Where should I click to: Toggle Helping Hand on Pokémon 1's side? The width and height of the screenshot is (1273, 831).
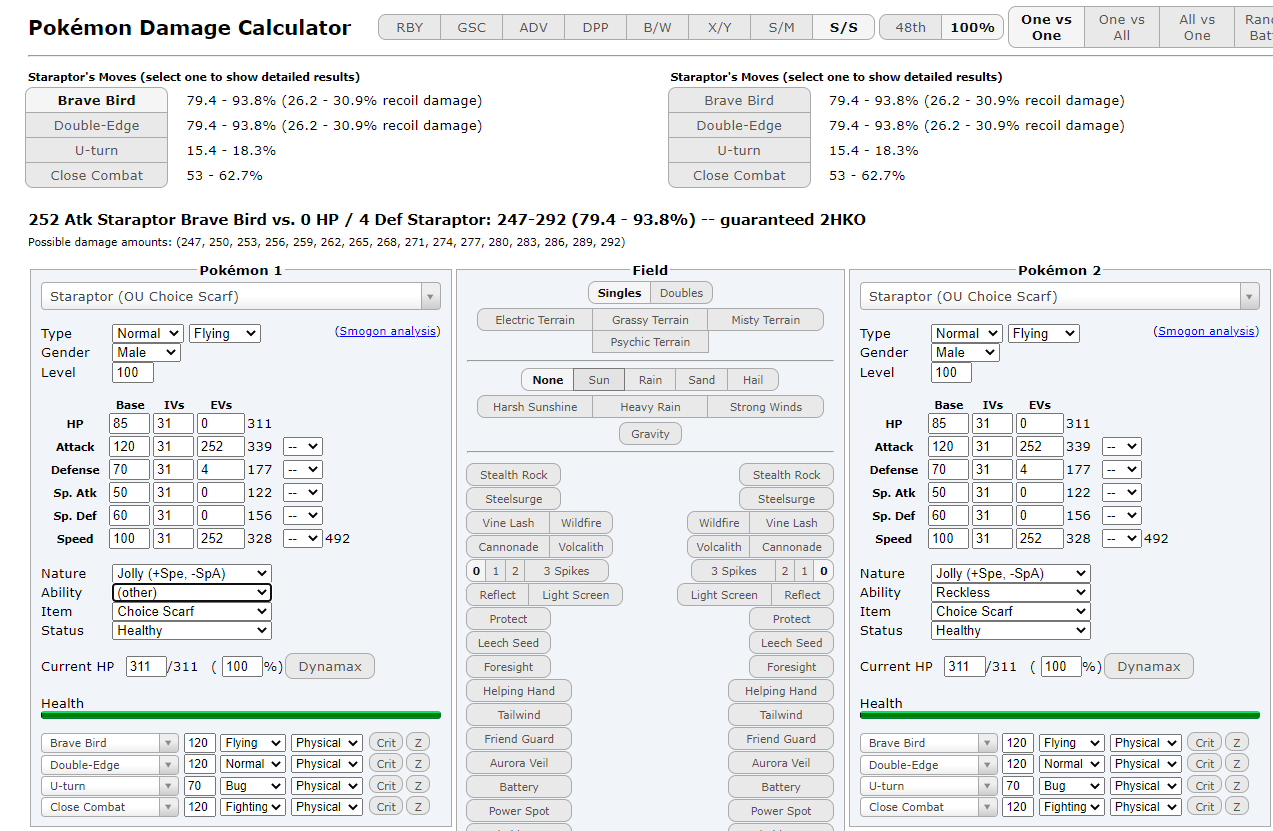click(519, 691)
